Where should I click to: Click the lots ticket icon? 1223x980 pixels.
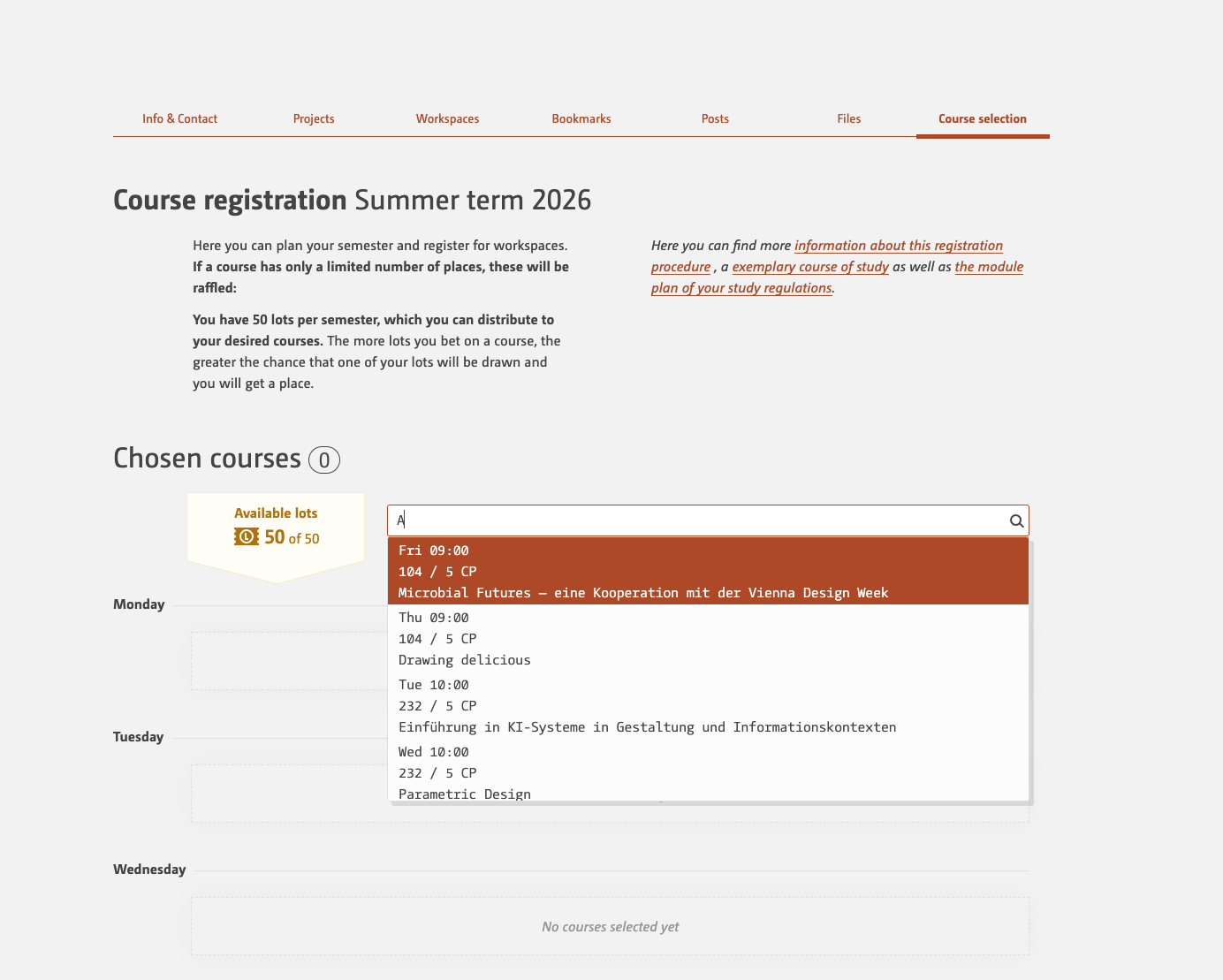pos(247,536)
